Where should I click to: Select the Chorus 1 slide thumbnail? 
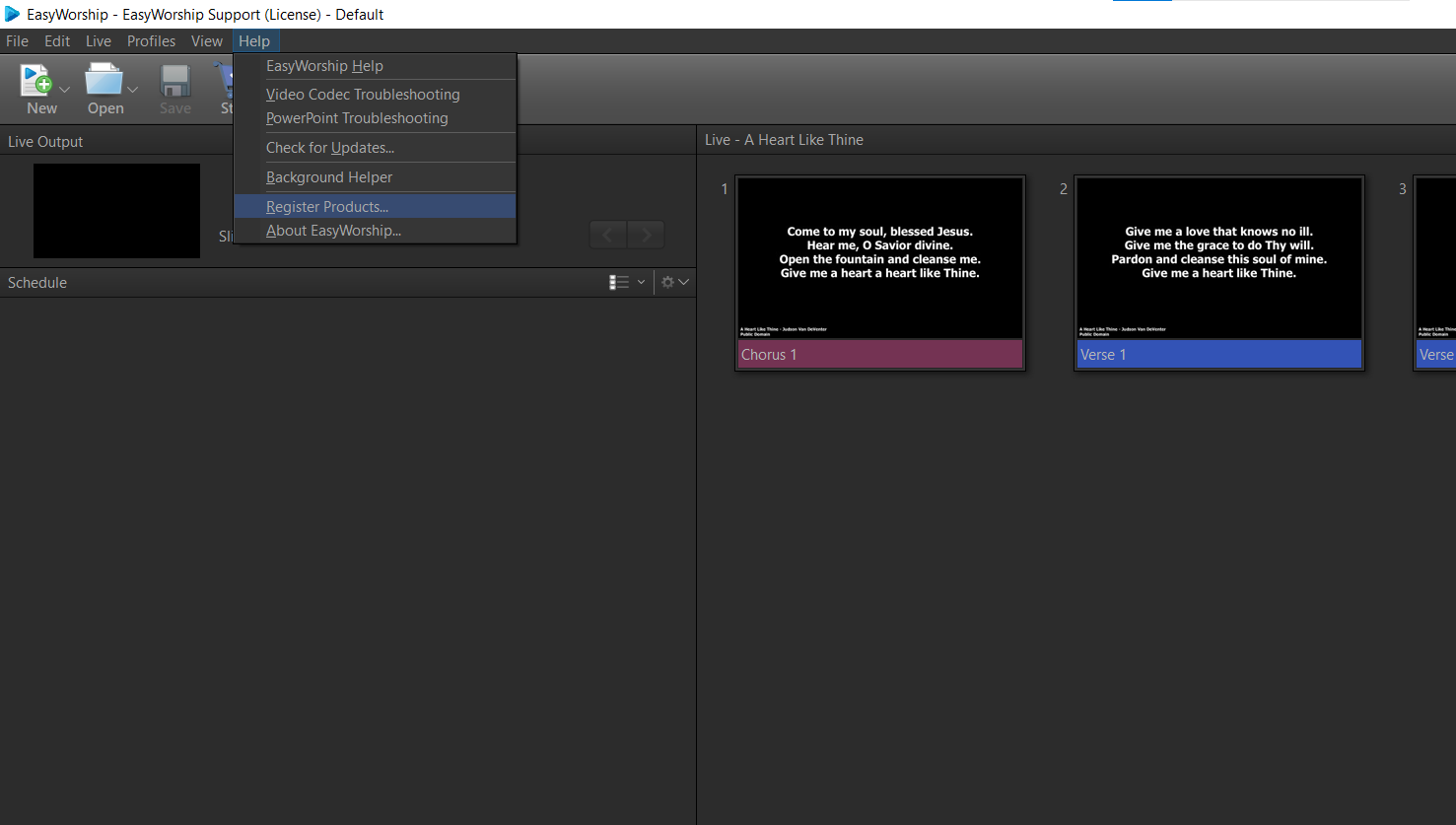tap(880, 258)
